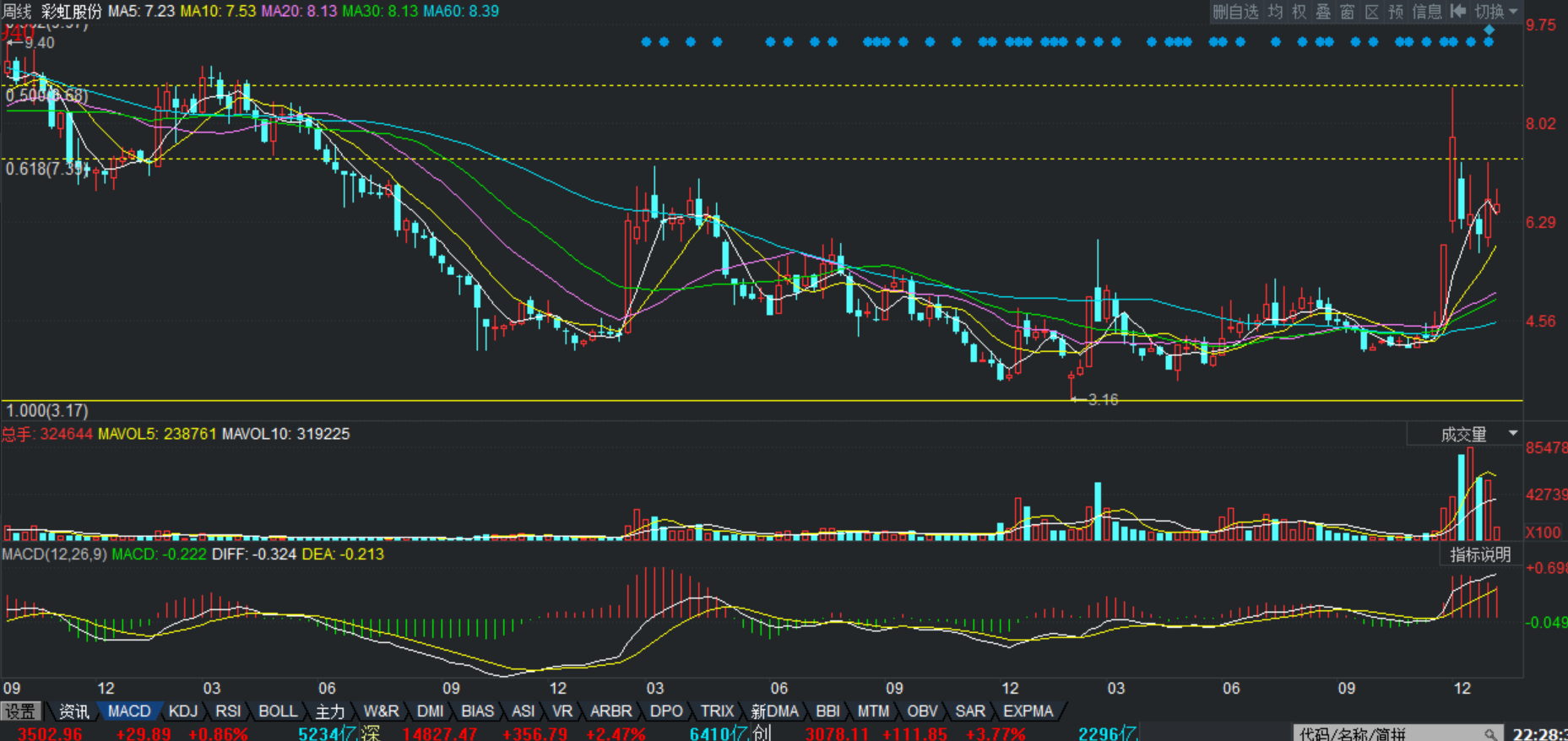This screenshot has height=741, width=1568.
Task: Open the 周线 weekly period selector
Action: [17, 11]
